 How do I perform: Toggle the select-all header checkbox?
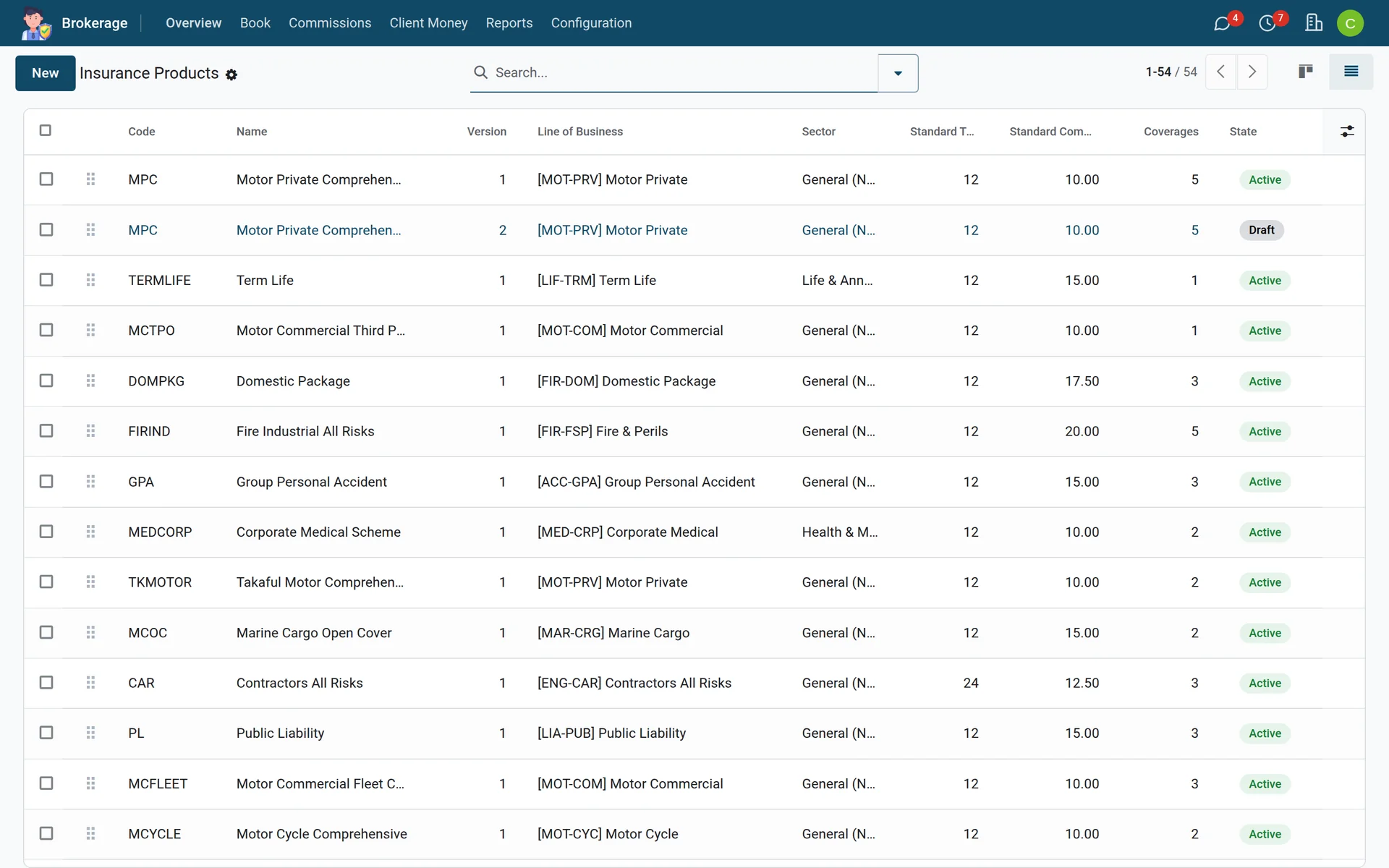(x=46, y=130)
